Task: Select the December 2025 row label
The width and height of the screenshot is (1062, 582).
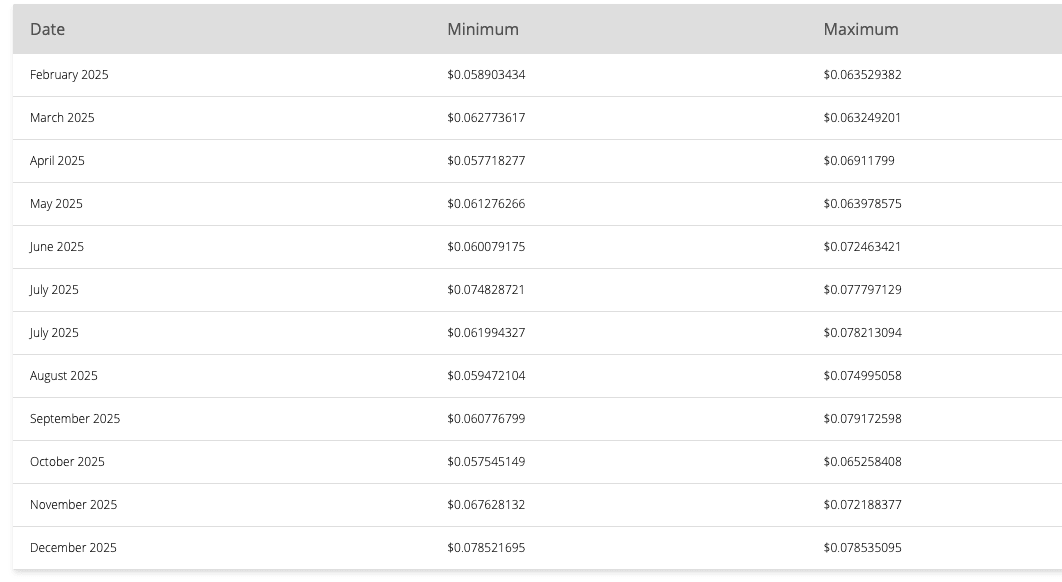Action: coord(73,548)
